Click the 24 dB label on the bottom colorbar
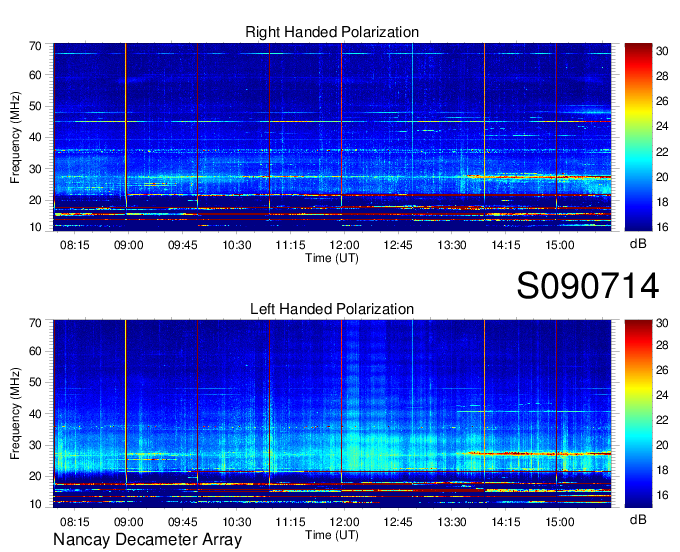This screenshot has height=552, width=680. pyautogui.click(x=662, y=395)
